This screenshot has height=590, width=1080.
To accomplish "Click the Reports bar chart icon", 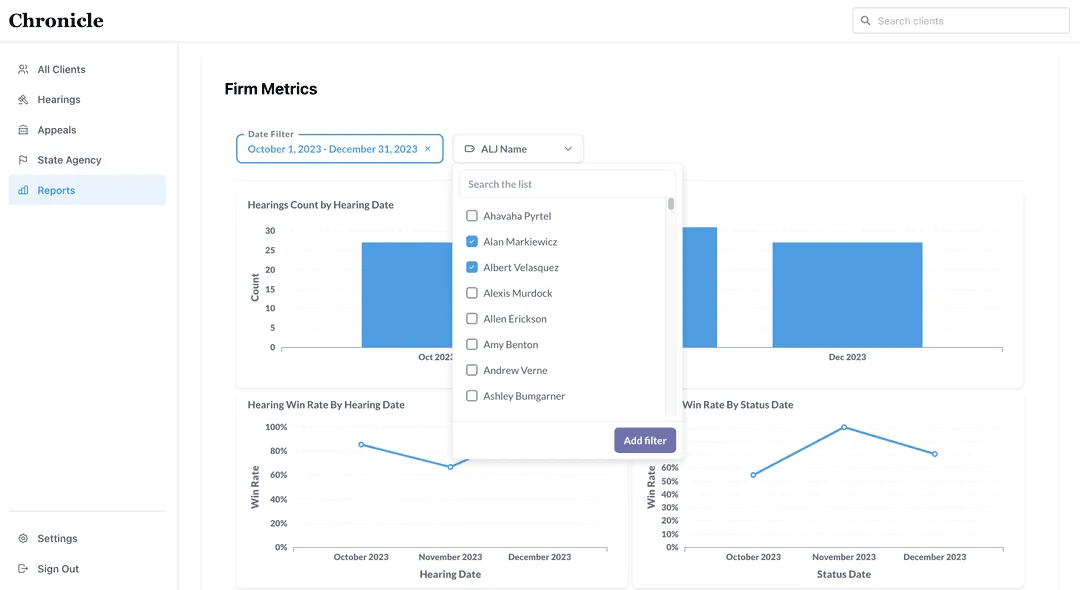I will click(24, 190).
